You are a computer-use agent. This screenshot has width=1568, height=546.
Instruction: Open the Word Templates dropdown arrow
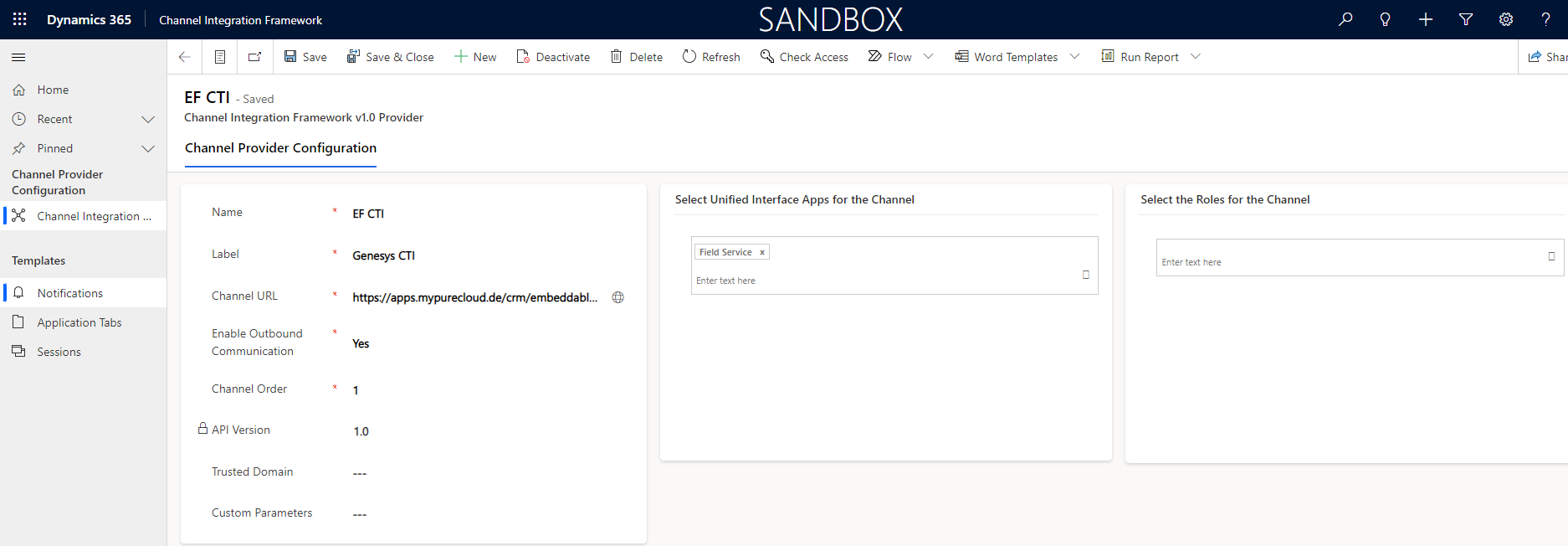pyautogui.click(x=1075, y=57)
